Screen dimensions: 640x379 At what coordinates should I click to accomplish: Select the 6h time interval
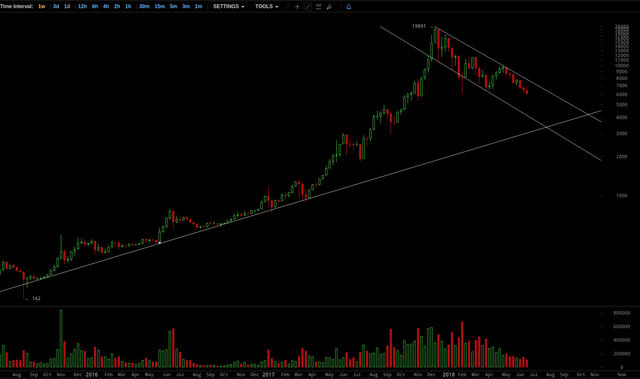(95, 7)
